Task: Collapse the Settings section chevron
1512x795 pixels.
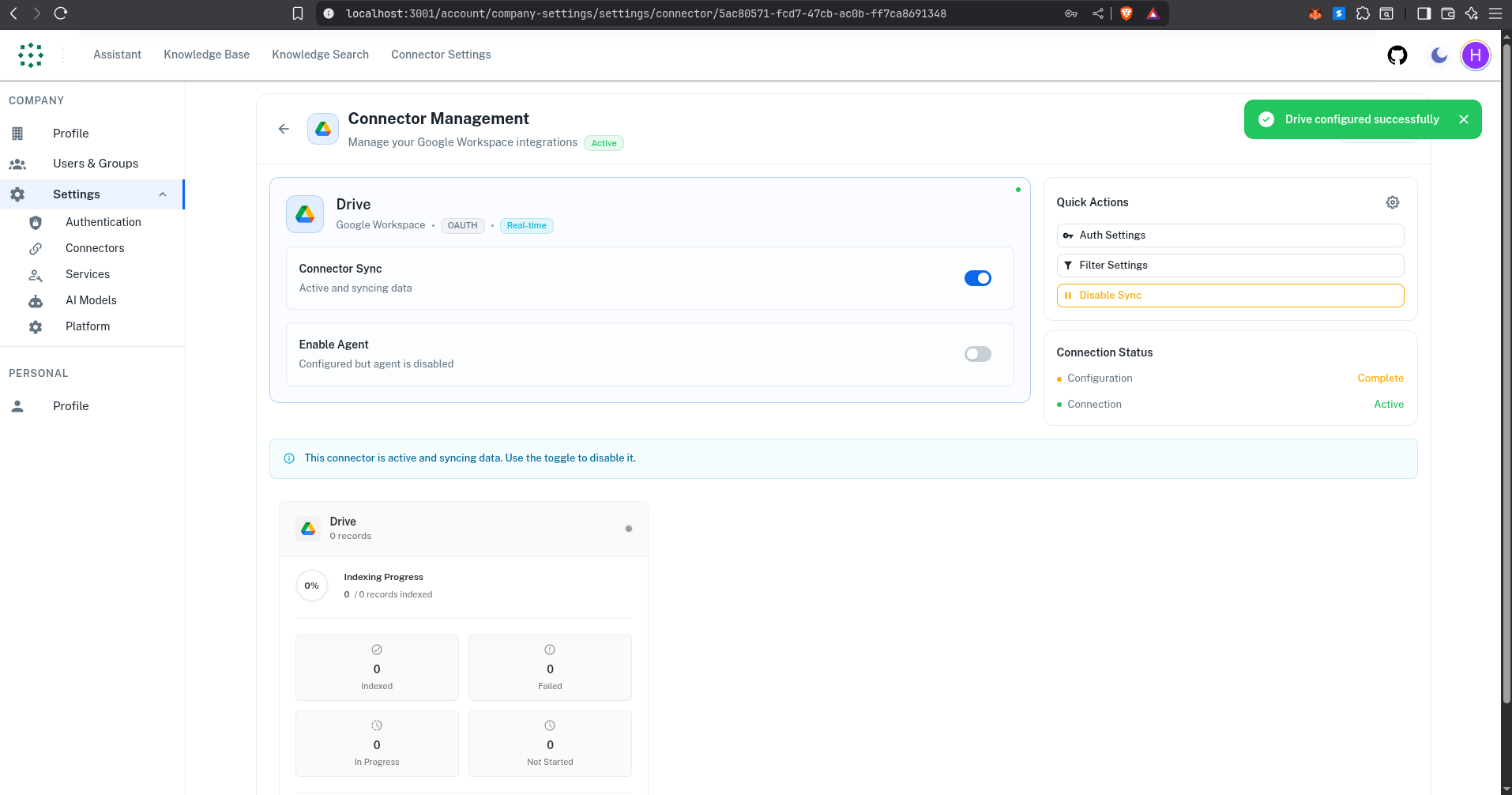Action: pyautogui.click(x=163, y=194)
